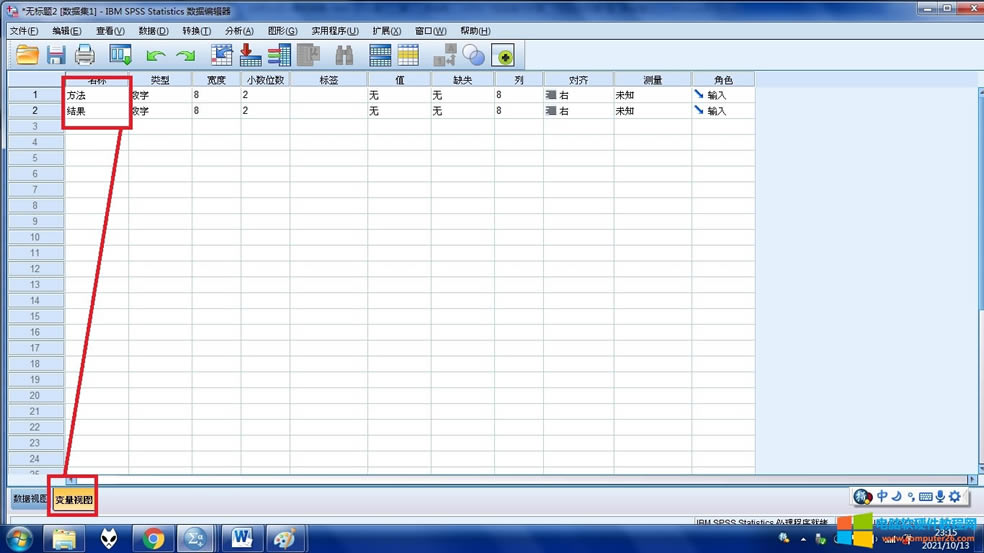Screen dimensions: 984x553
Task: Open the 测量 dropdown for variable 方法
Action: 651,95
